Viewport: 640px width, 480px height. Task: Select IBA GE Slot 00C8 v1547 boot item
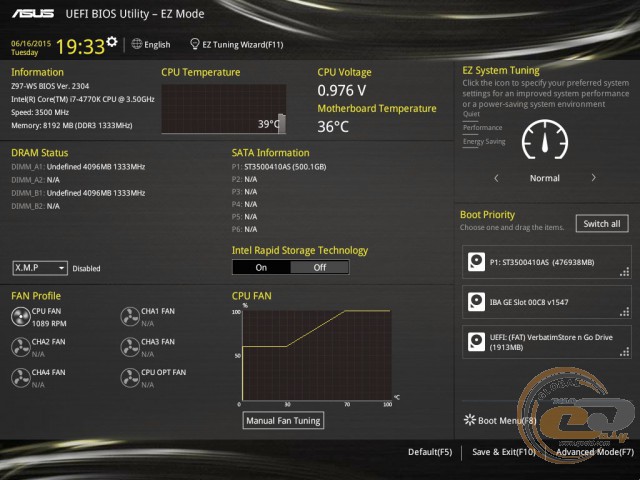[x=547, y=302]
